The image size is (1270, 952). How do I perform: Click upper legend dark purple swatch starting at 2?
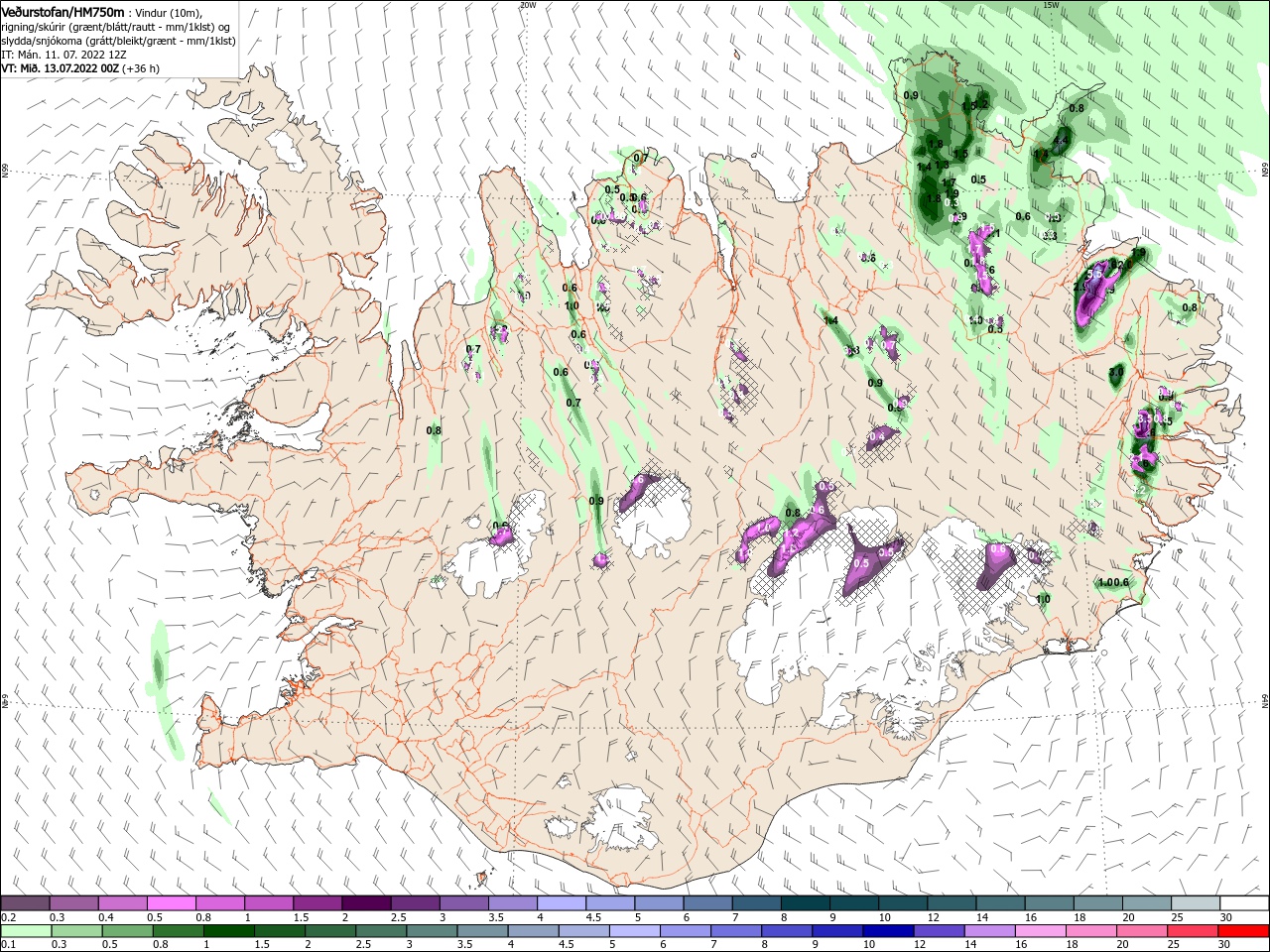click(x=366, y=902)
